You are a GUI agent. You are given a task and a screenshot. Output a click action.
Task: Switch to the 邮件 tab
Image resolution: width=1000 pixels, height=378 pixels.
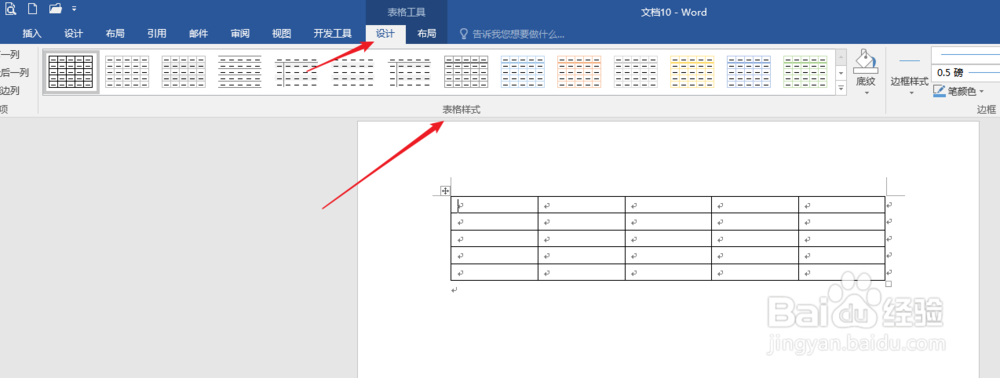198,34
